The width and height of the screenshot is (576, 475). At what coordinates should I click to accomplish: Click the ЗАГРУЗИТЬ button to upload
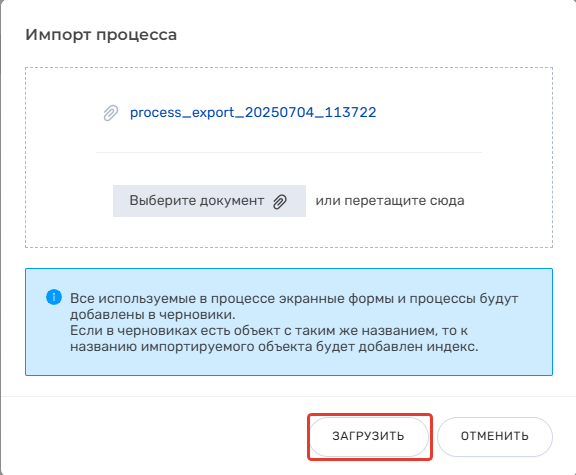click(369, 436)
